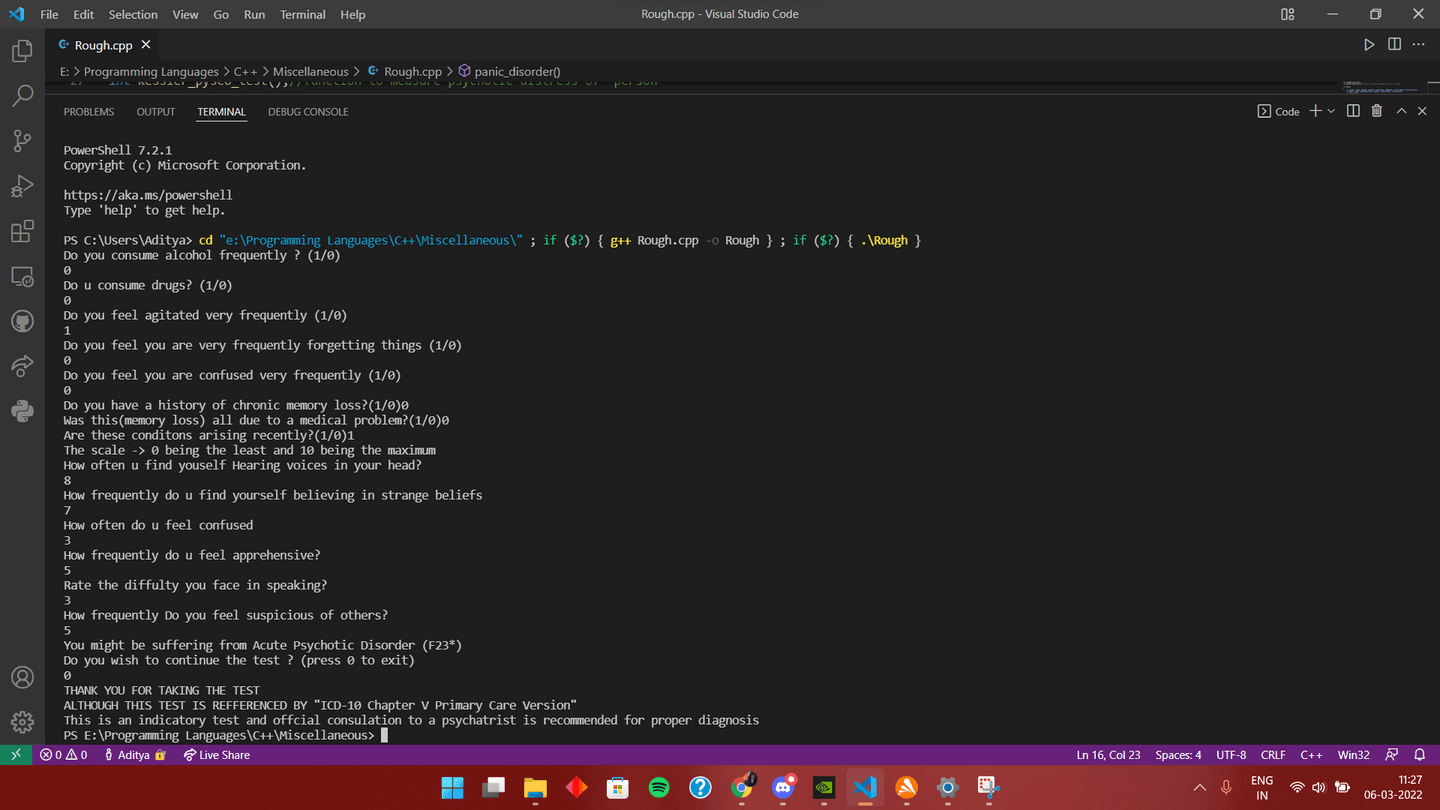Image resolution: width=1440 pixels, height=810 pixels.
Task: Open File Explorer from the taskbar
Action: pos(535,787)
